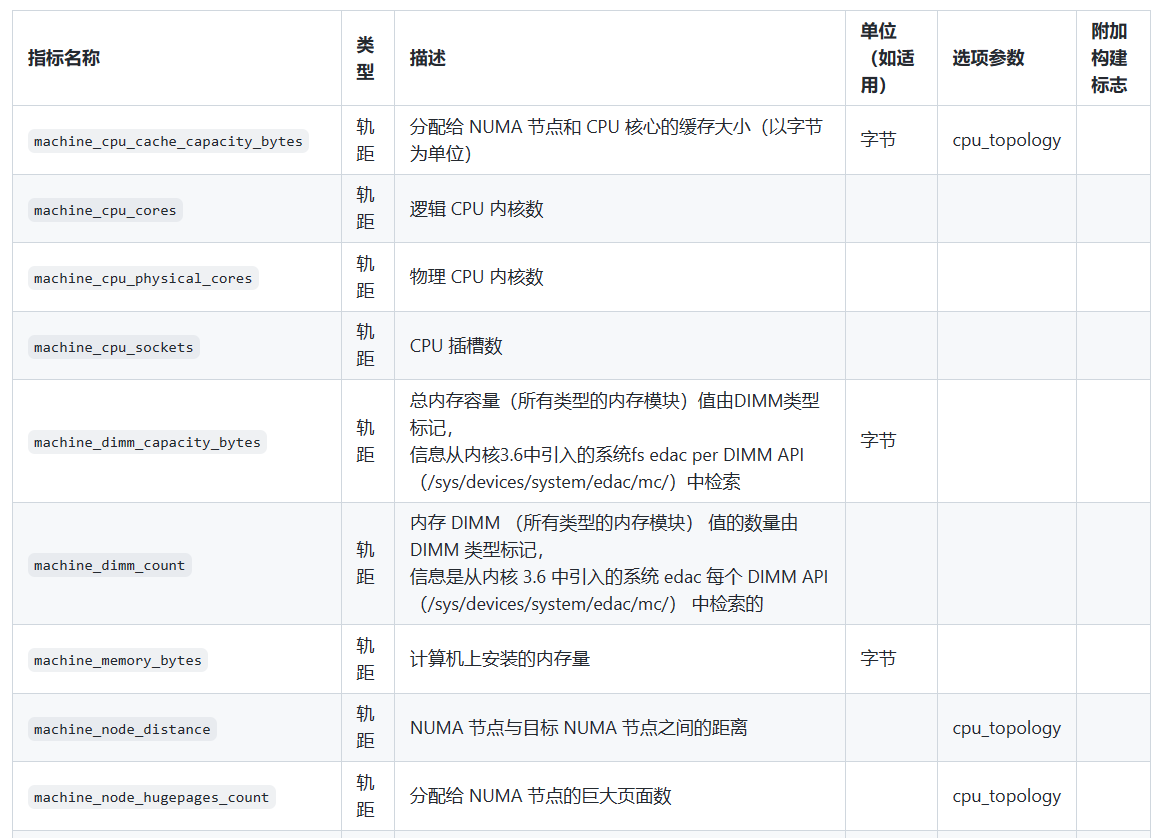Select machine_memory_bytes metric name
1160x838 pixels.
coord(118,660)
